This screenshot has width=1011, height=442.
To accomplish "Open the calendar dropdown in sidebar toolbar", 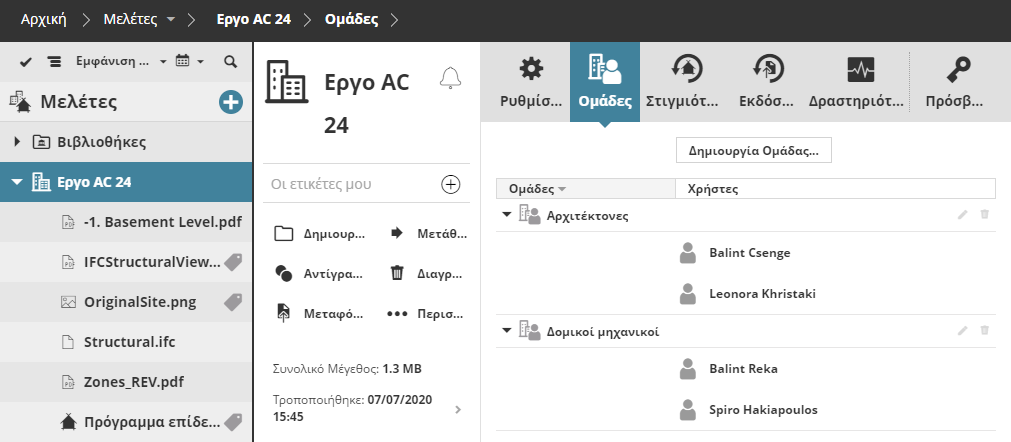I will coord(189,62).
